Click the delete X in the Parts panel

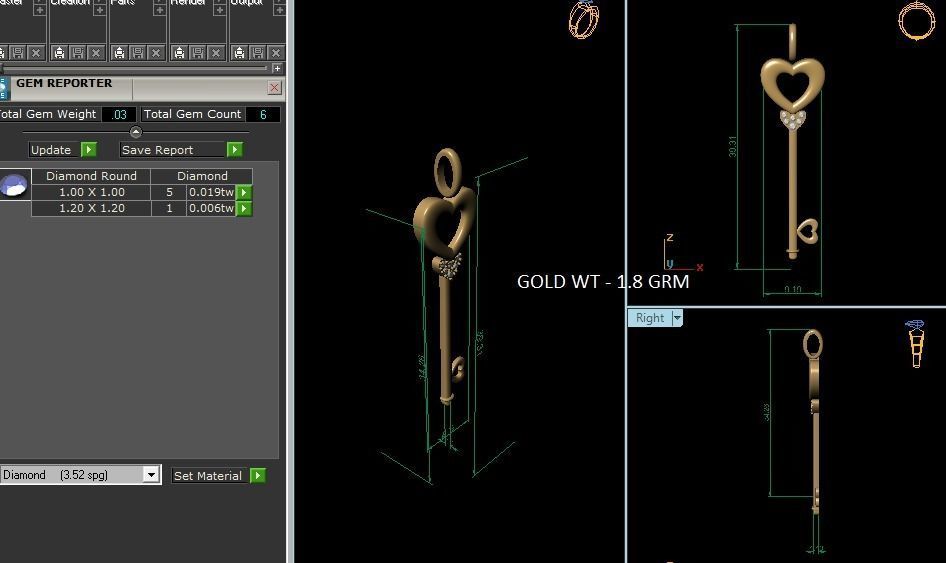(156, 53)
